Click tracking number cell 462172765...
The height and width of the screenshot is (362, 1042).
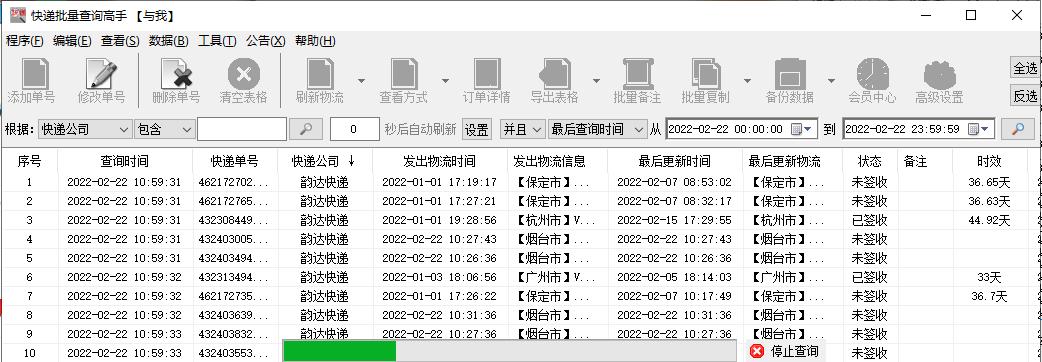coord(235,201)
